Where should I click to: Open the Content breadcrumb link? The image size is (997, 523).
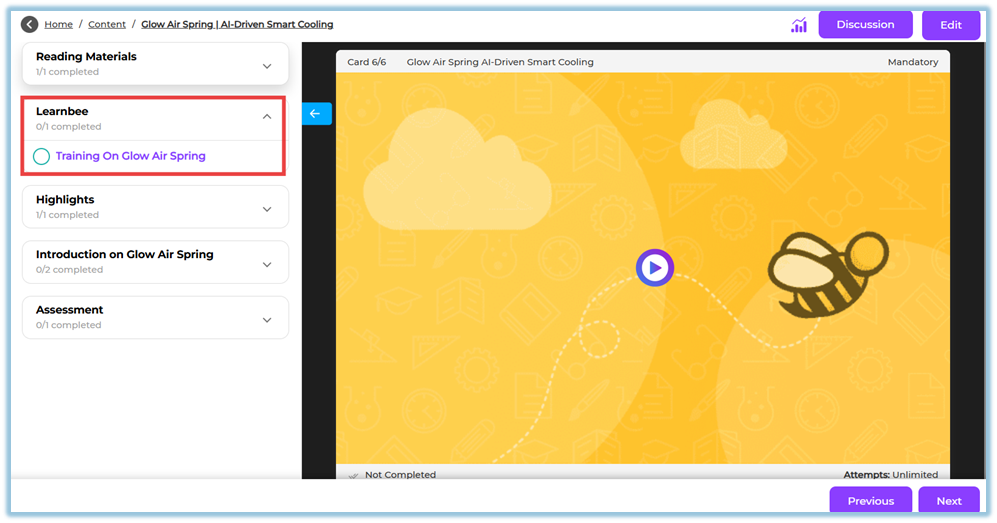tap(107, 24)
